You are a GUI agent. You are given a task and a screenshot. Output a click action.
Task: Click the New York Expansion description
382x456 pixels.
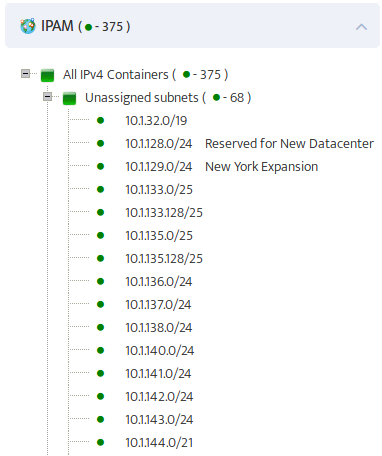[262, 167]
